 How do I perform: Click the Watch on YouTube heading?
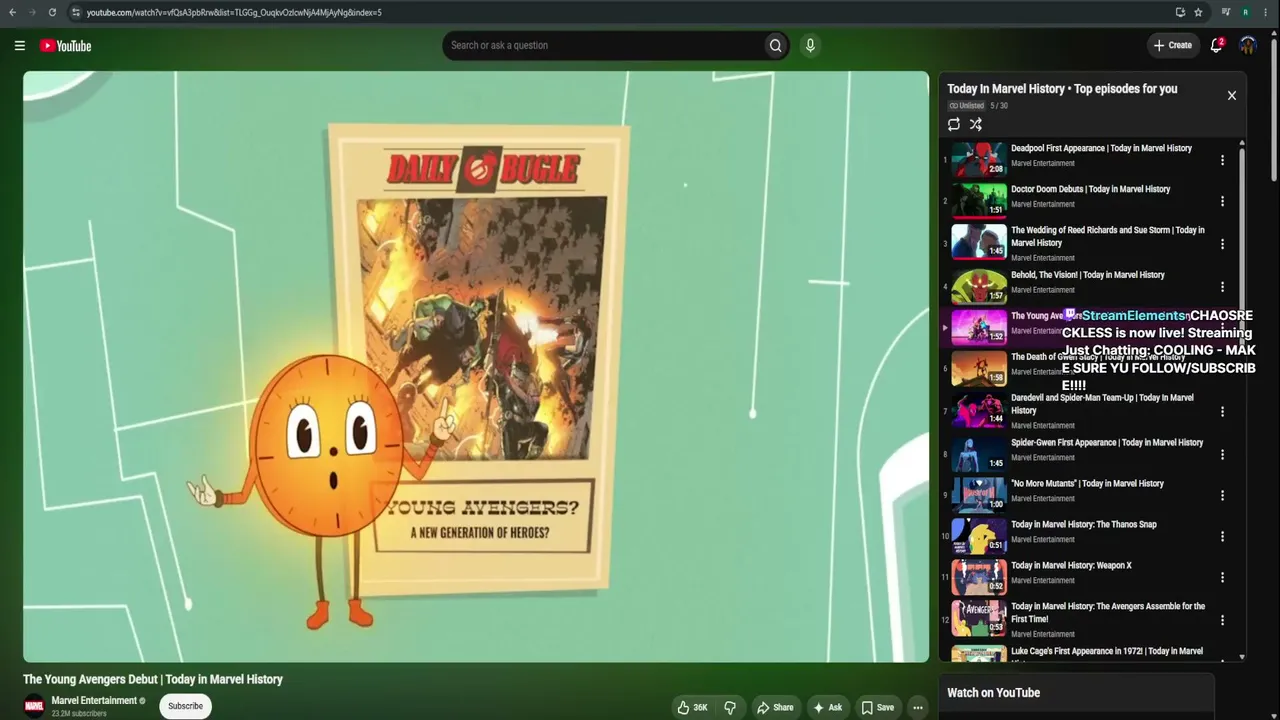(993, 693)
